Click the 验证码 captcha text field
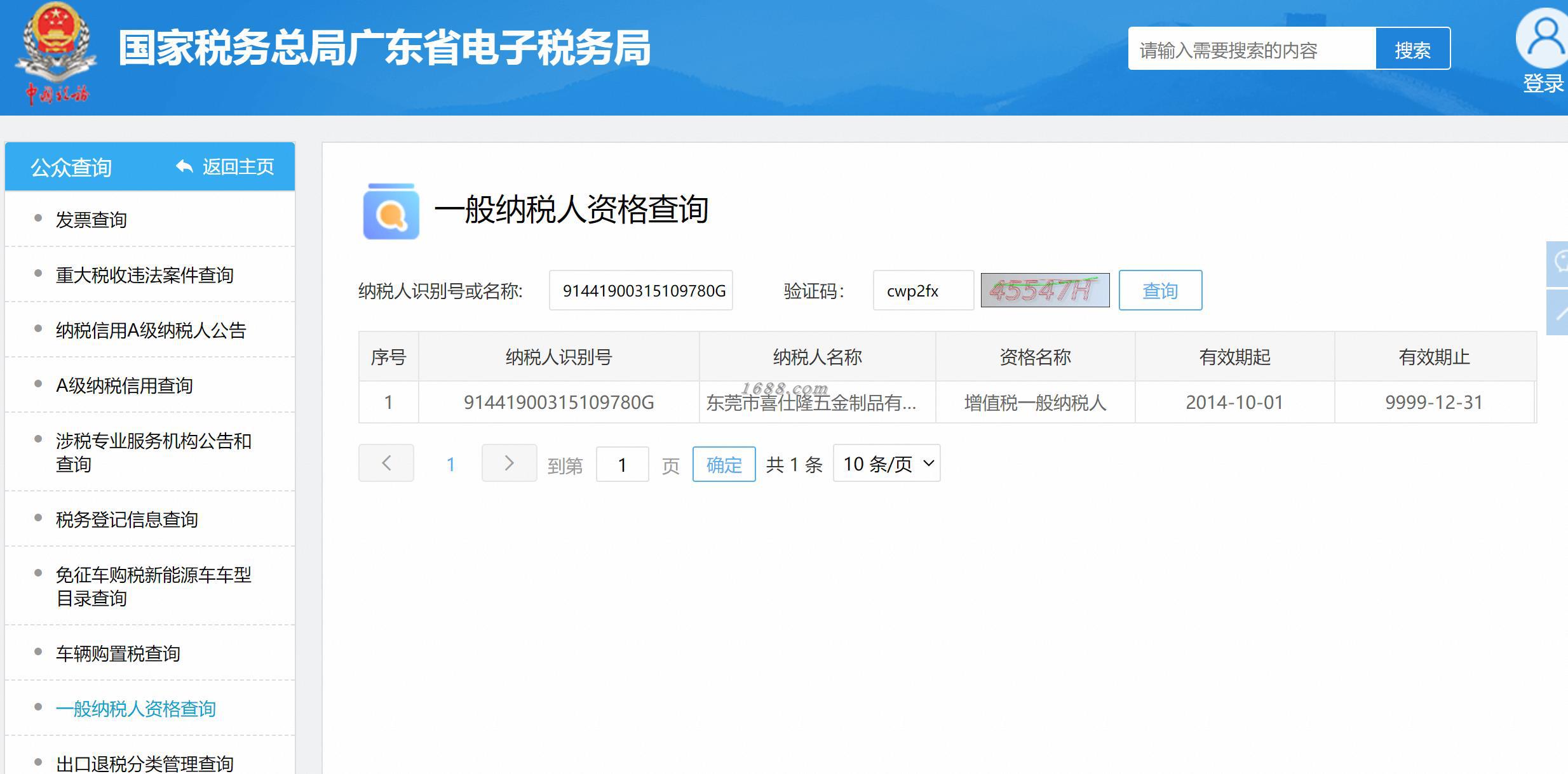The width and height of the screenshot is (1568, 774). (x=923, y=291)
